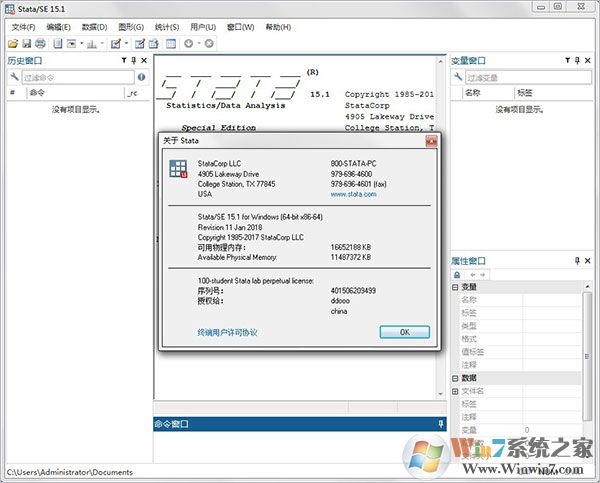Click the filter icon in 变量窗口 header
The height and width of the screenshot is (483, 600).
point(567,60)
